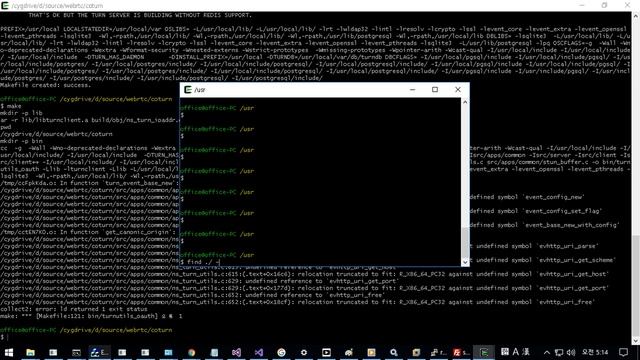Open the lighter purple Visual Studio icon

[x=236, y=352]
